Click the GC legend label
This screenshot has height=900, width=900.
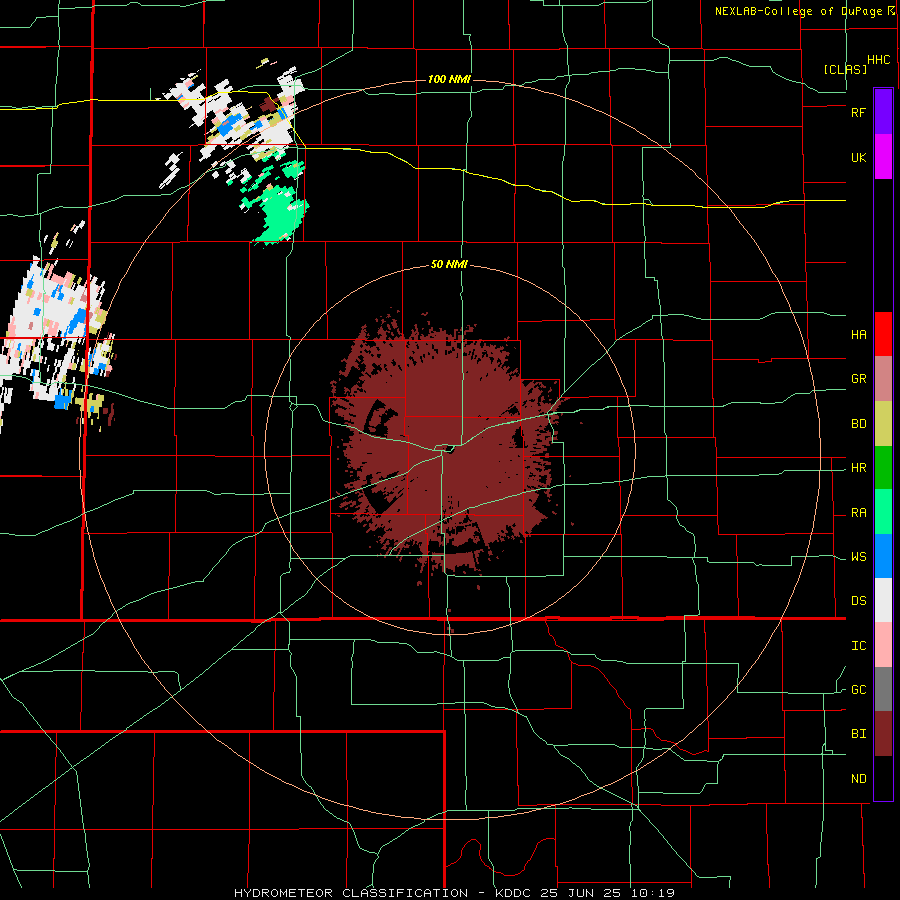[x=858, y=690]
